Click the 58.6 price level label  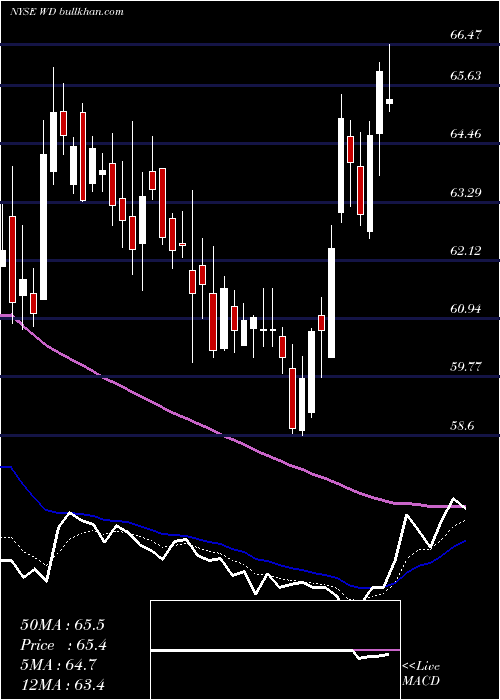point(462,425)
